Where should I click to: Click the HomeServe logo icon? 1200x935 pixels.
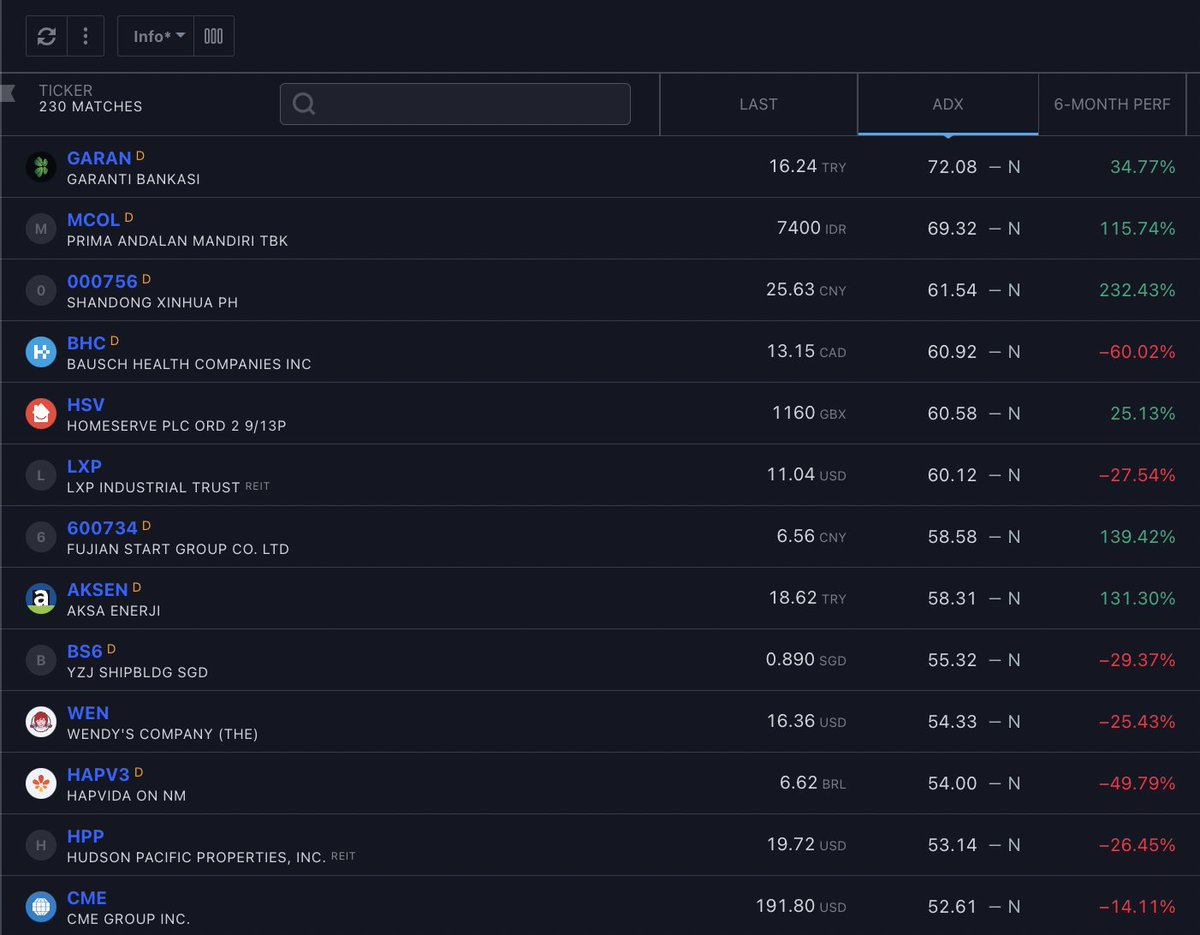(41, 414)
